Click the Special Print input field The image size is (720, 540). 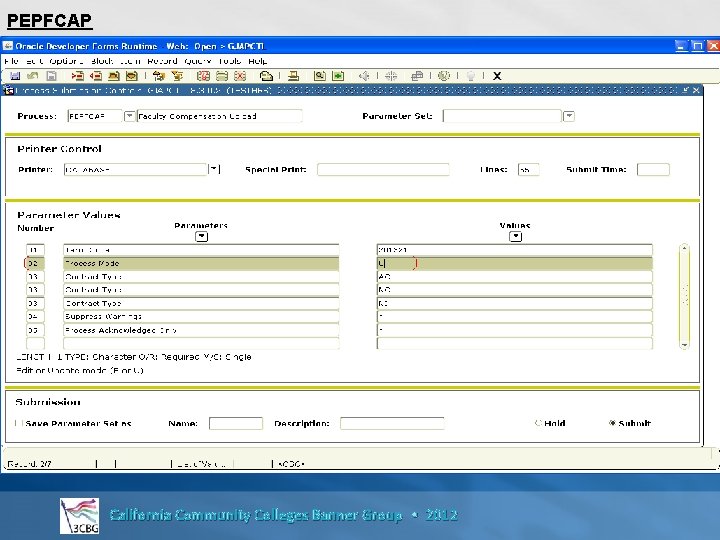383,169
